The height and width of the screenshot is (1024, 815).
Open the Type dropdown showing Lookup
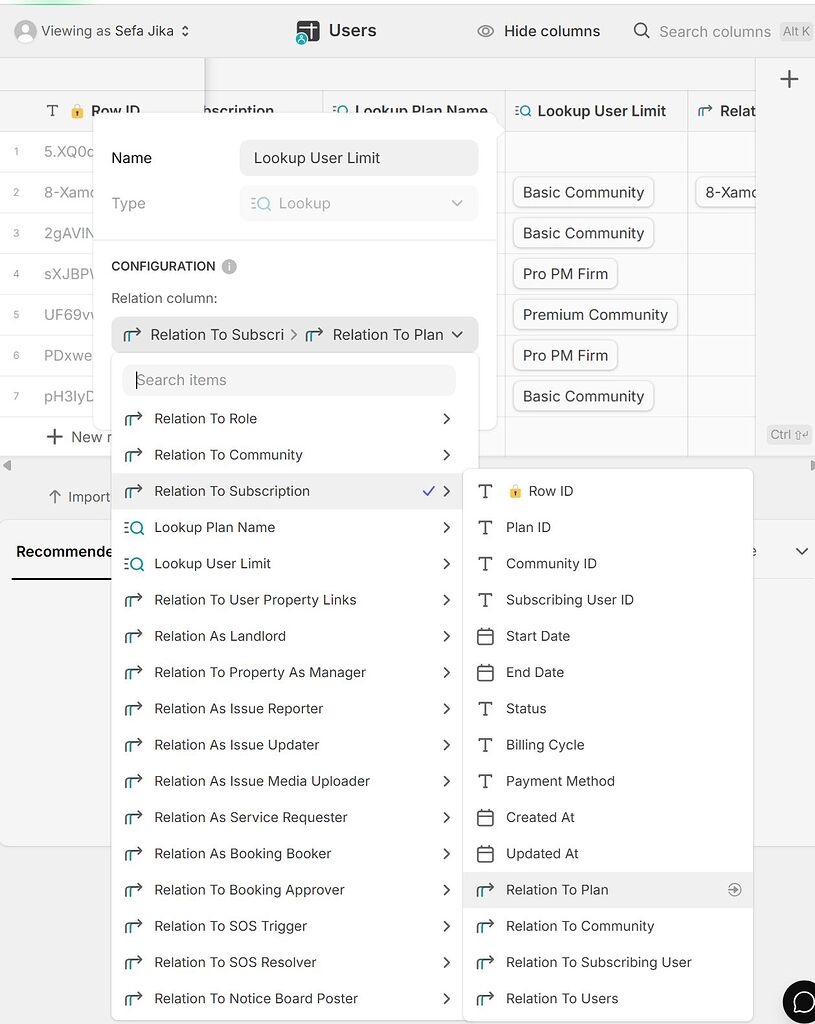(358, 203)
